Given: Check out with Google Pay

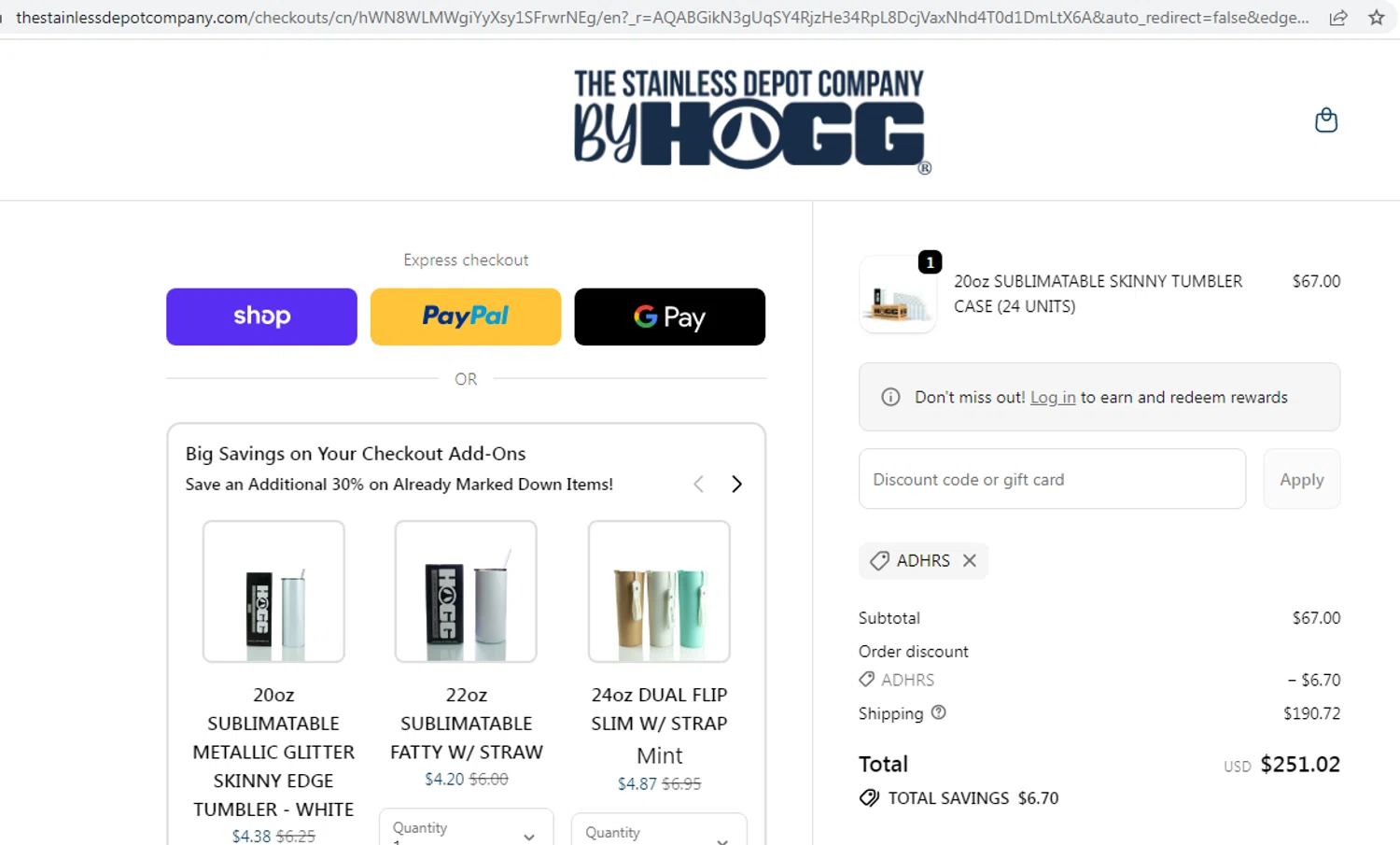Looking at the screenshot, I should point(670,317).
